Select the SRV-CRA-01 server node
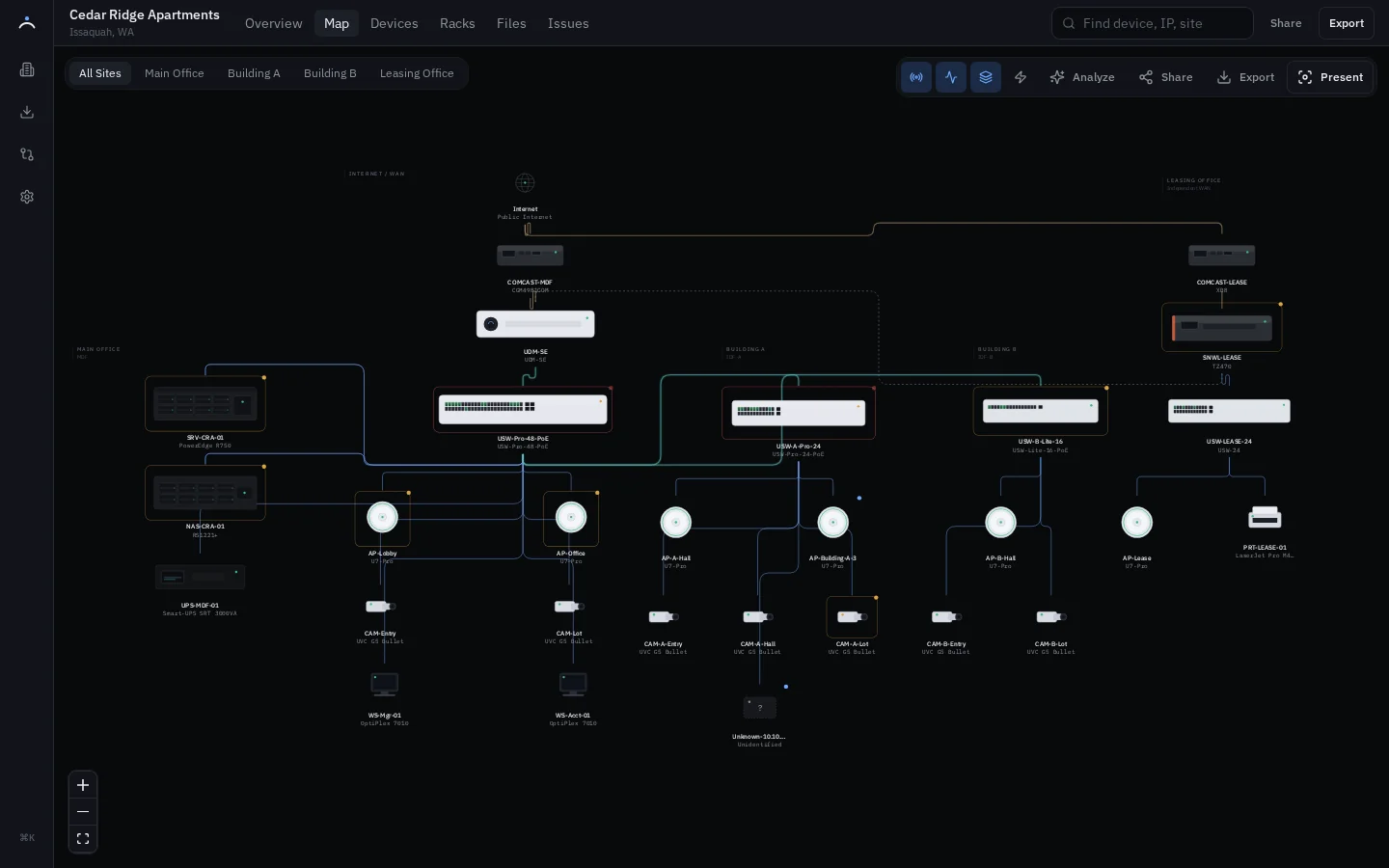 (205, 403)
